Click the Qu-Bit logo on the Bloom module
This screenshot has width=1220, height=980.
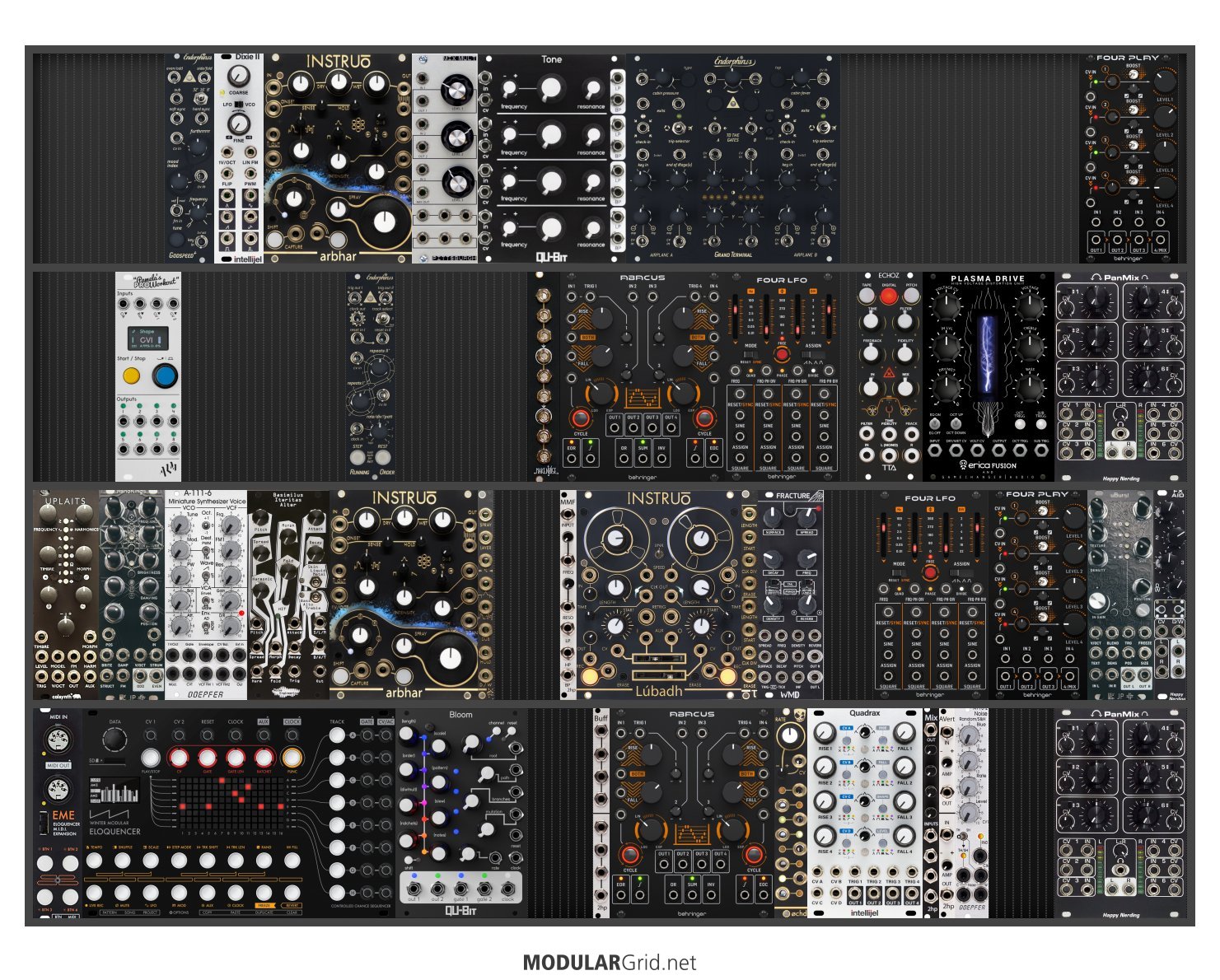pos(460,910)
